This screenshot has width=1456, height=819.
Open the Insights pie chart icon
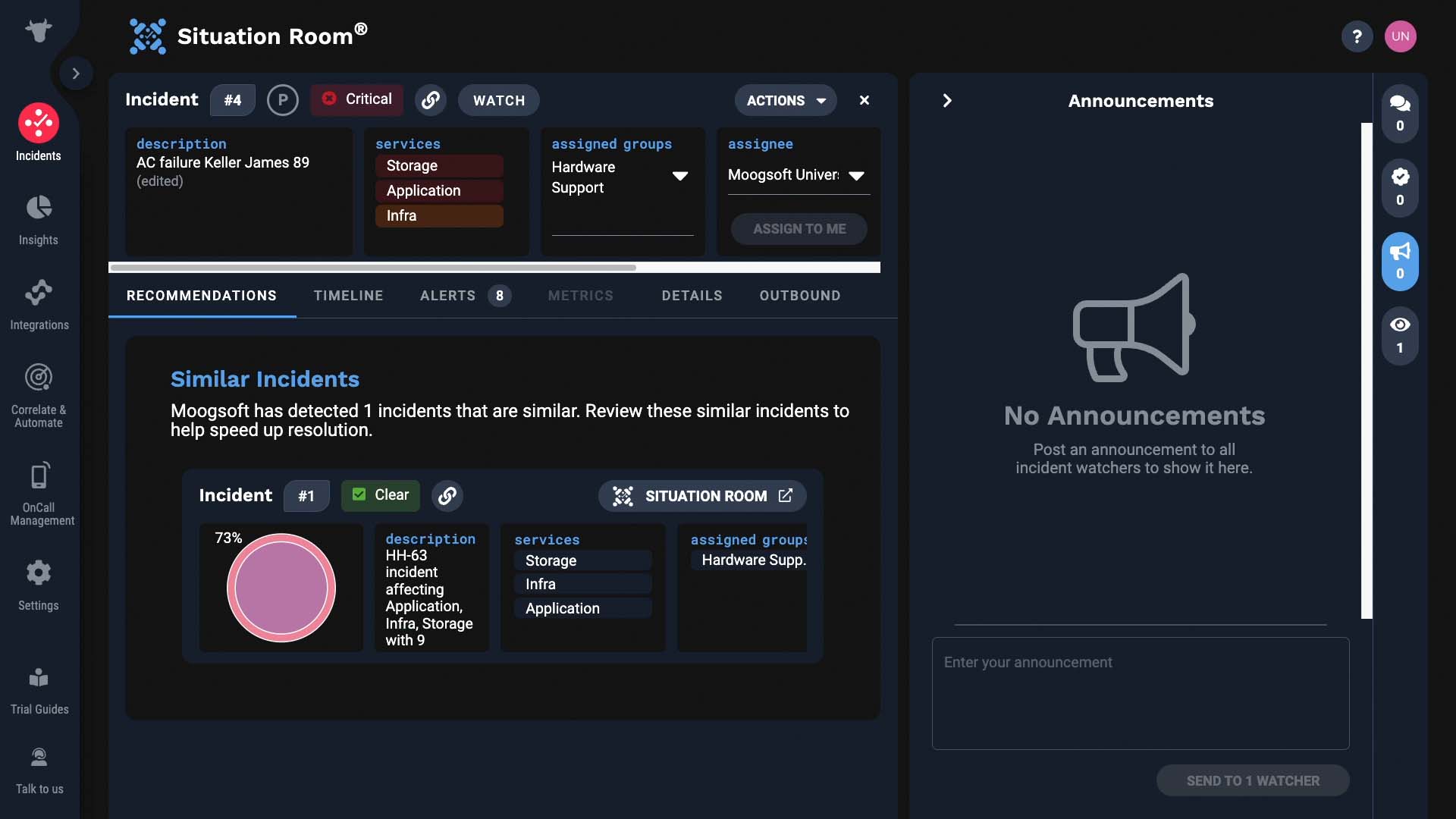pos(39,208)
